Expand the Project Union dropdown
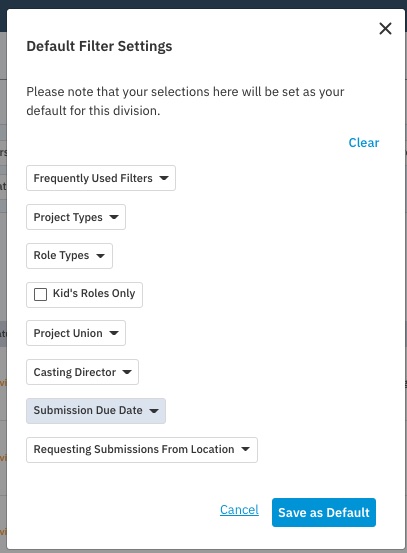Image resolution: width=407 pixels, height=553 pixels. tap(76, 333)
